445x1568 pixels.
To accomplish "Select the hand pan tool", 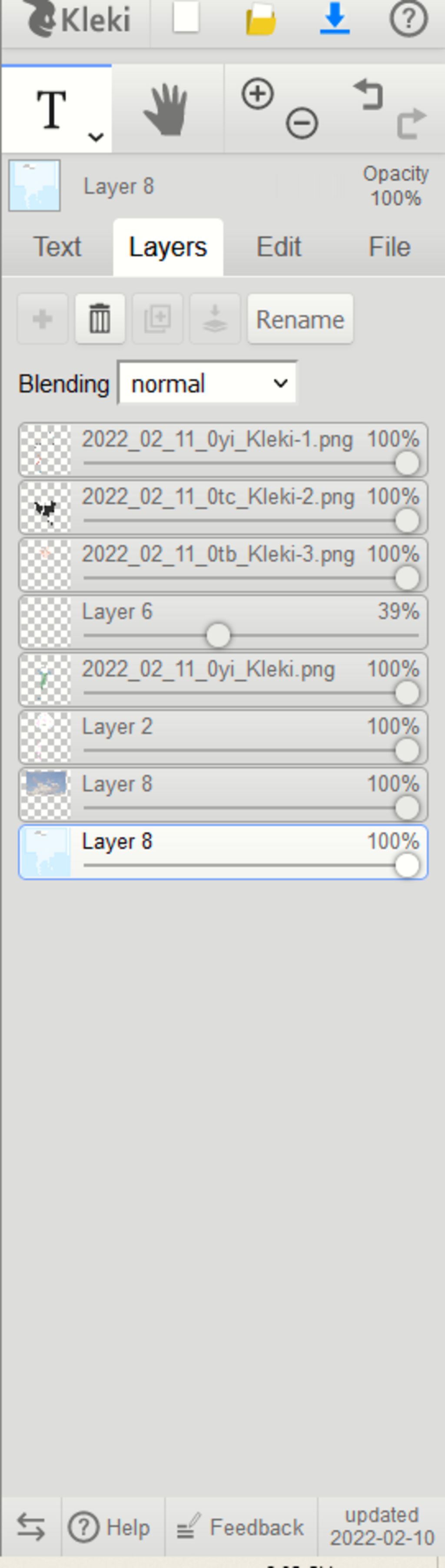I will click(166, 109).
